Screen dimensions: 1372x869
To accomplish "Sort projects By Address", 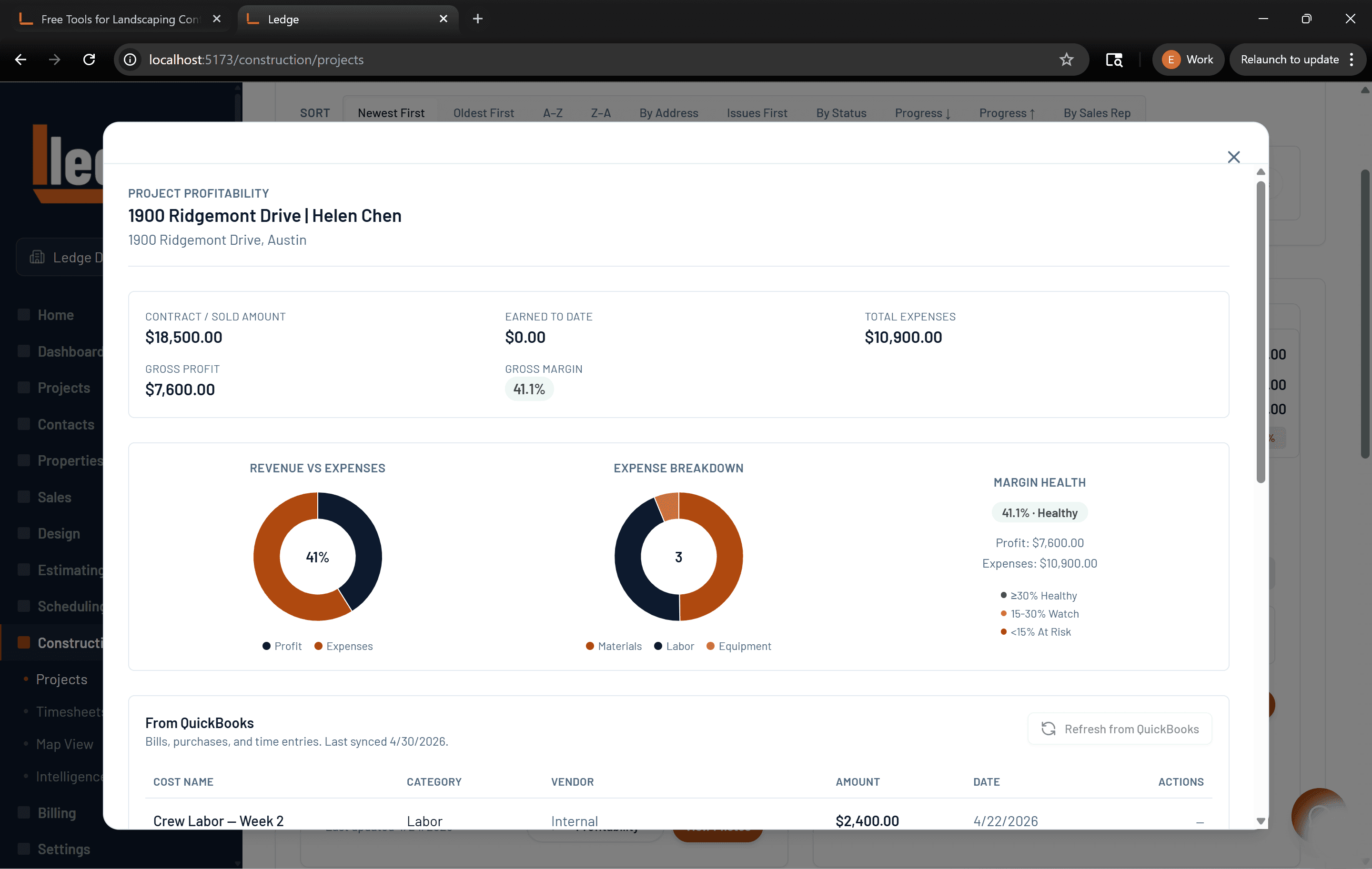I will [x=668, y=113].
